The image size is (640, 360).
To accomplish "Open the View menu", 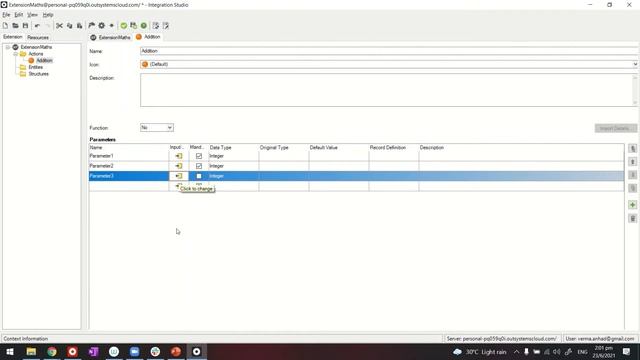I will coord(32,15).
